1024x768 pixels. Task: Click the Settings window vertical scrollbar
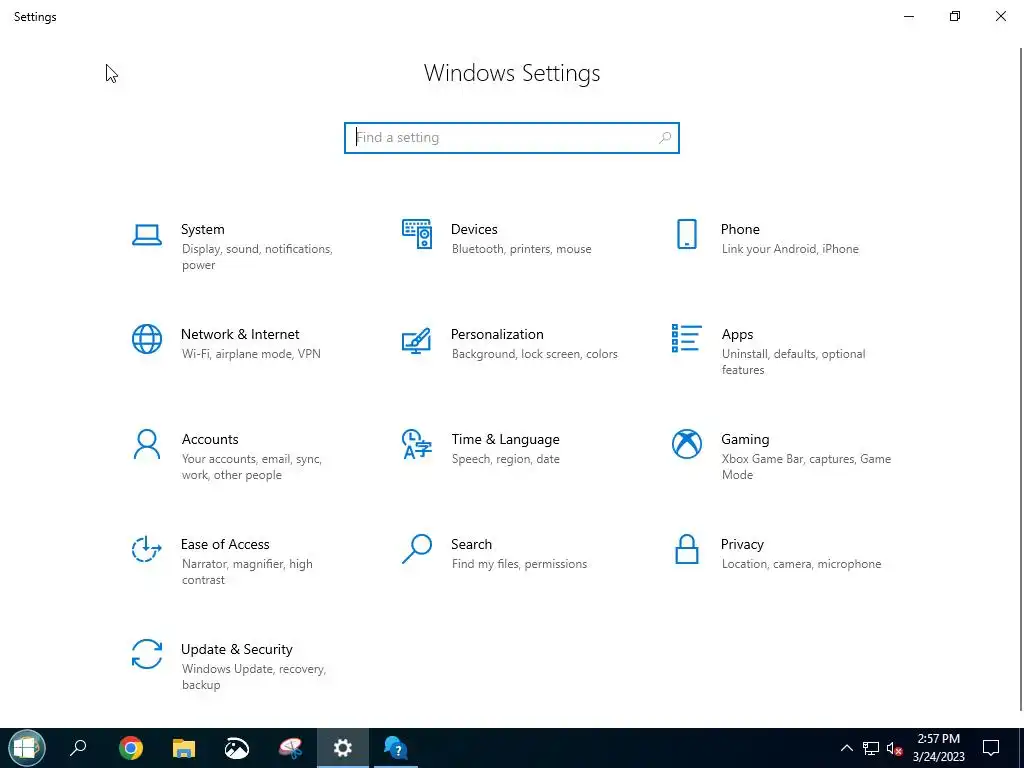tap(1021, 379)
